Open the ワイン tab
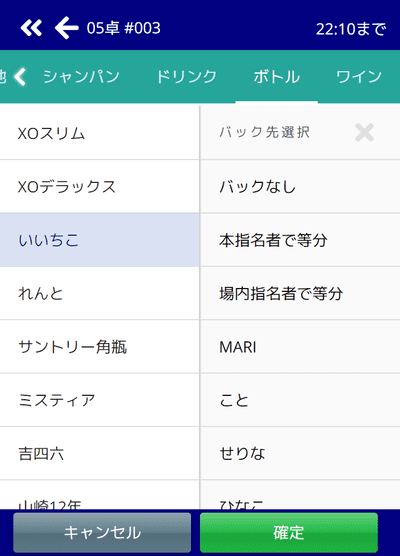The image size is (400, 556). pyautogui.click(x=359, y=77)
